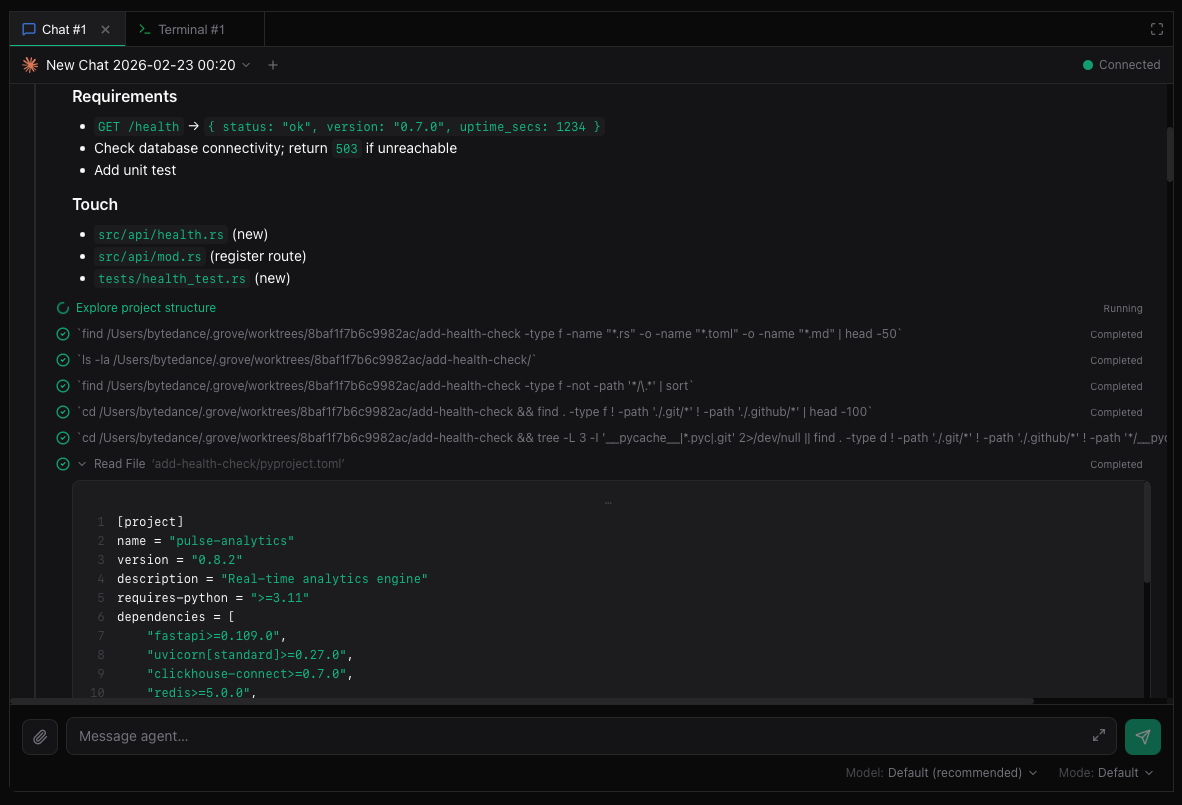Expand the New Chat title dropdown
This screenshot has width=1182, height=805.
(x=247, y=65)
